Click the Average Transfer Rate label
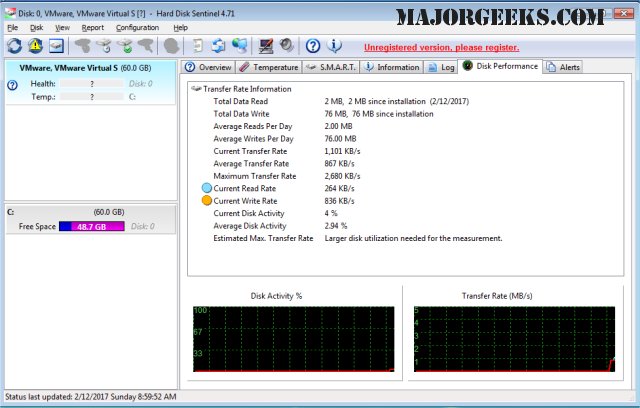 (251, 164)
